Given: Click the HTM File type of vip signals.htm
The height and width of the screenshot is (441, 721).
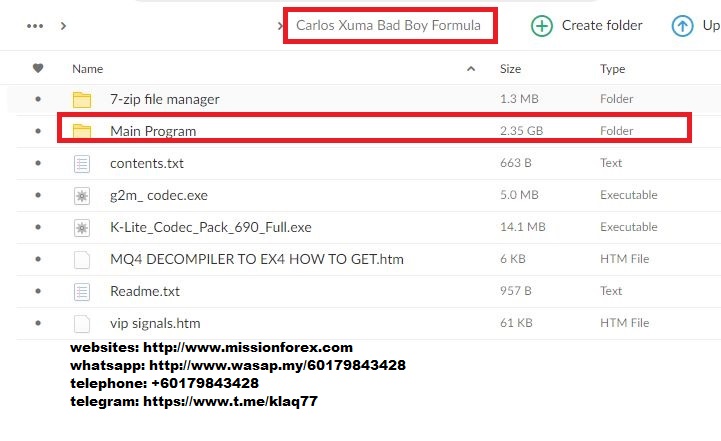Looking at the screenshot, I should [x=624, y=323].
